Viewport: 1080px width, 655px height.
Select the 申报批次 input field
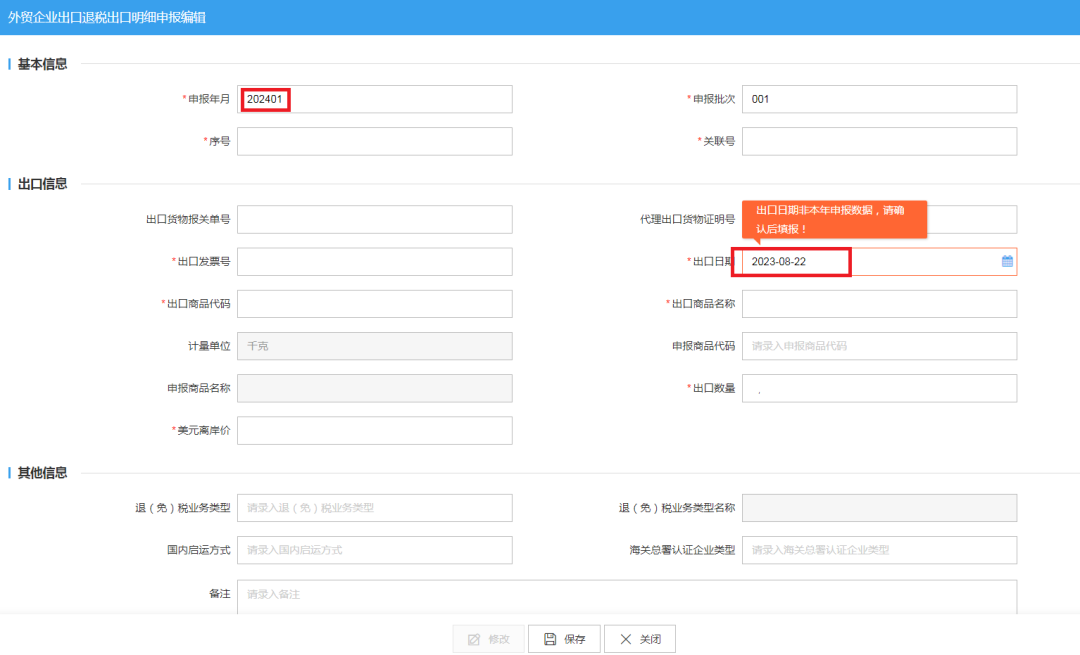(878, 99)
